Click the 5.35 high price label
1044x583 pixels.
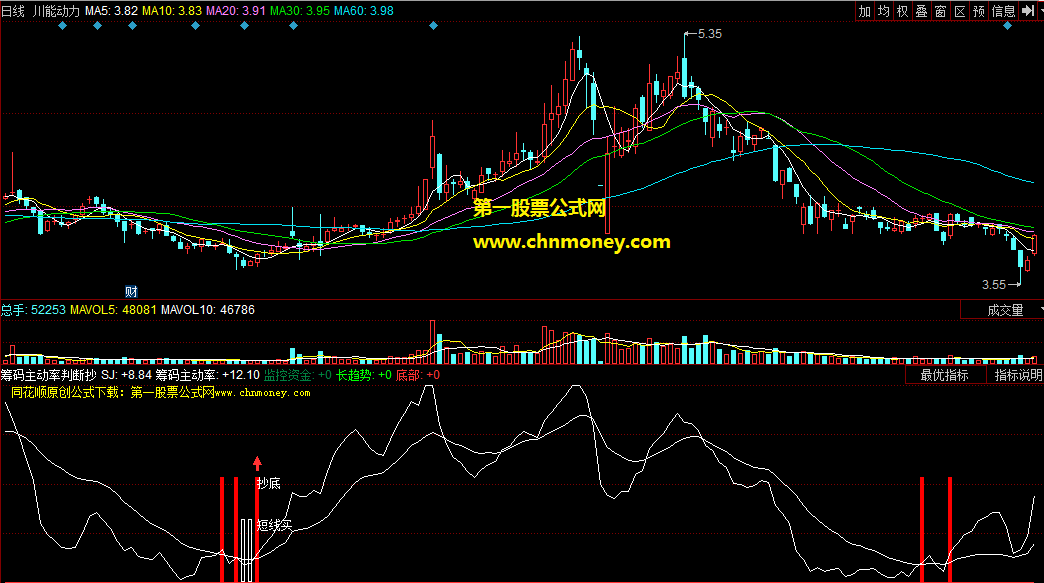[x=710, y=34]
